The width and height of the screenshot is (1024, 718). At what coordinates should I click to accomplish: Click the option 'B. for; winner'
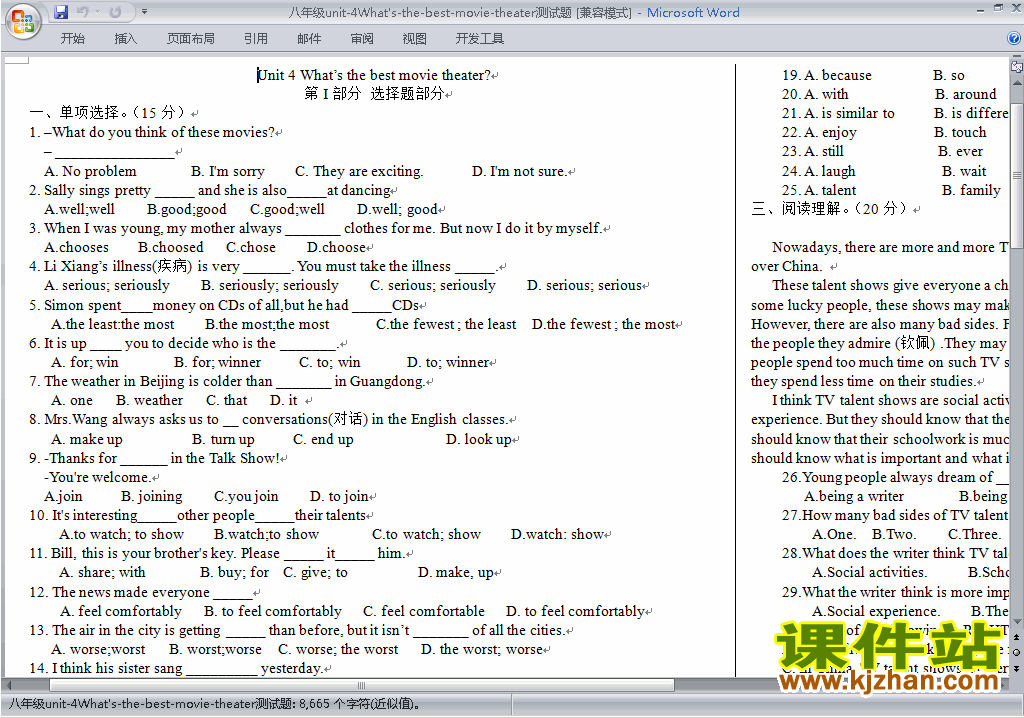pos(217,362)
